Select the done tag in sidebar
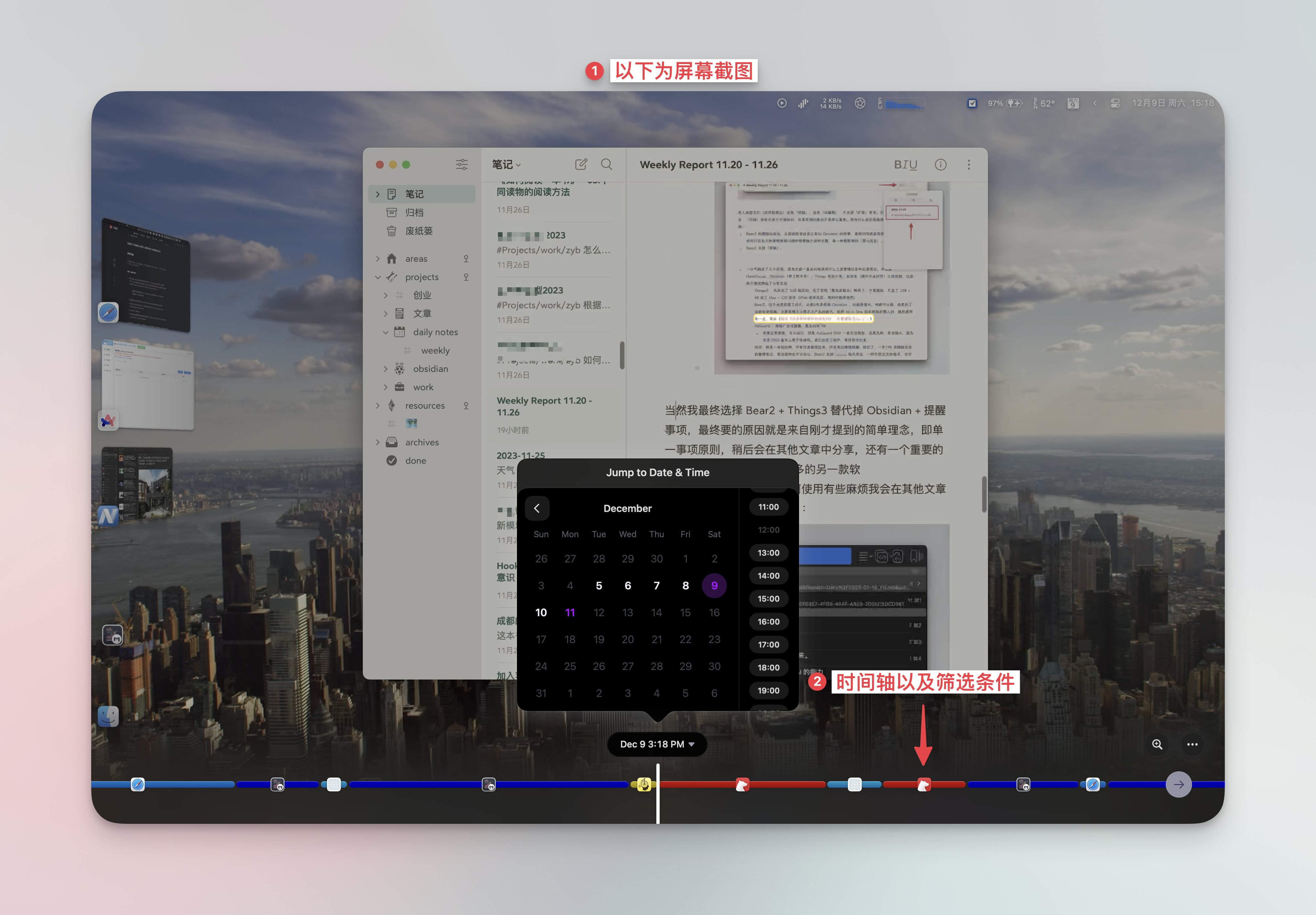The image size is (1316, 915). 421,461
